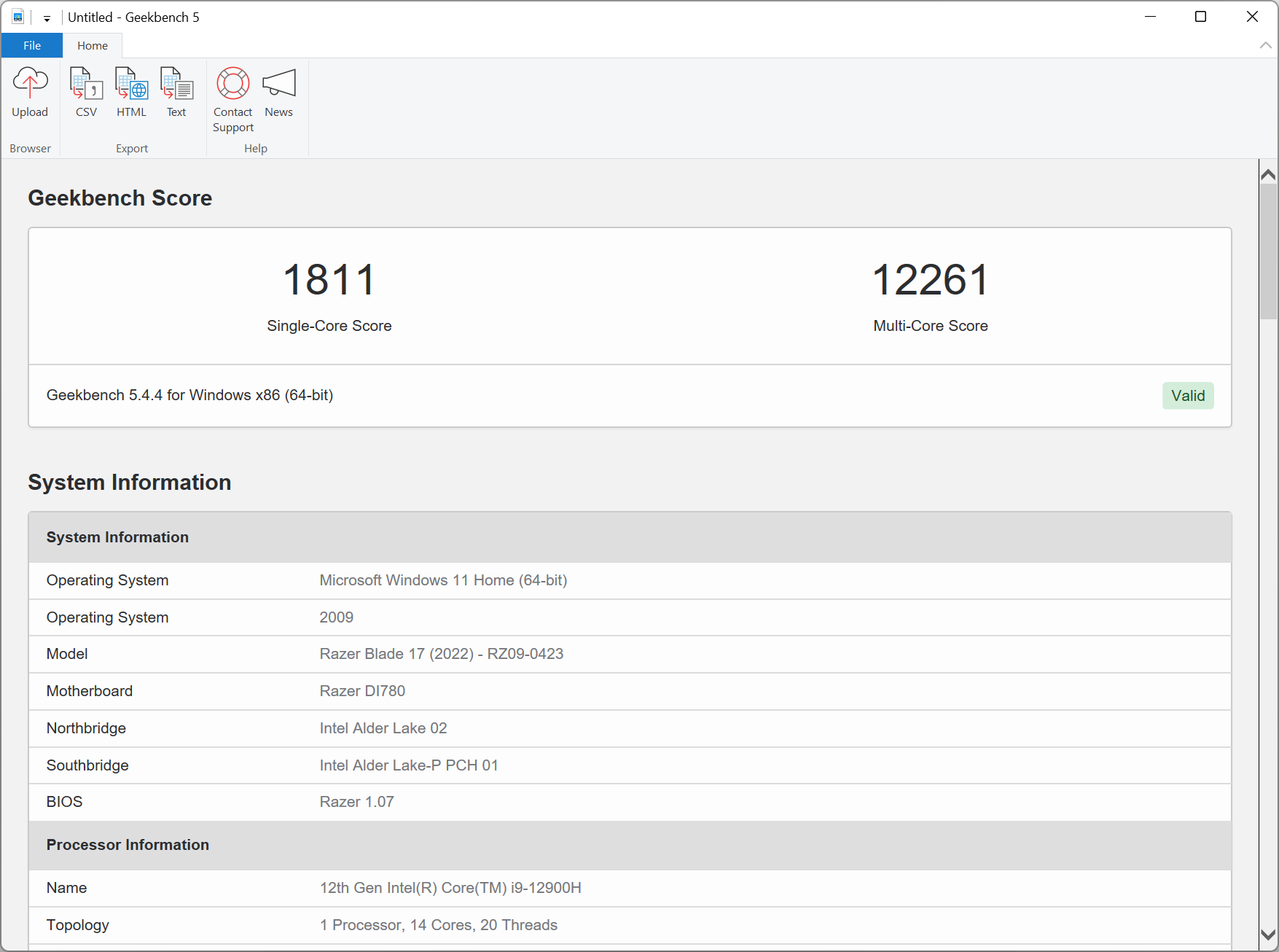Screen dimensions: 1279x952
Task: Close the Geekbench 5 window
Action: click(1252, 17)
